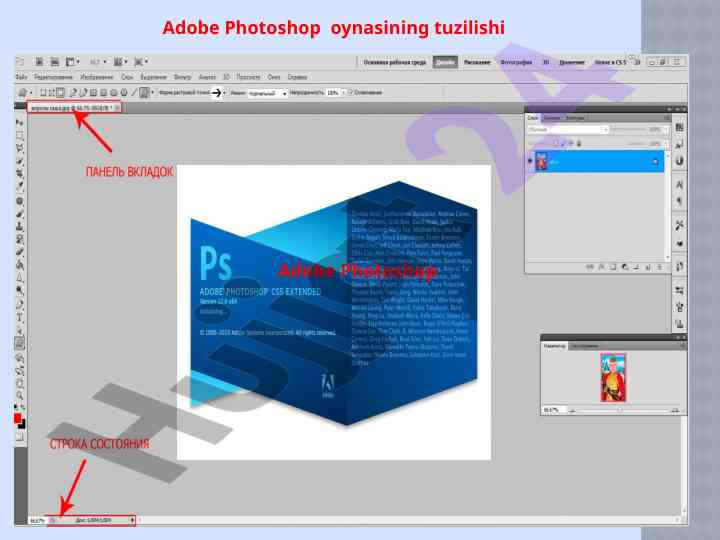Click the red foreground color swatch

click(18, 418)
